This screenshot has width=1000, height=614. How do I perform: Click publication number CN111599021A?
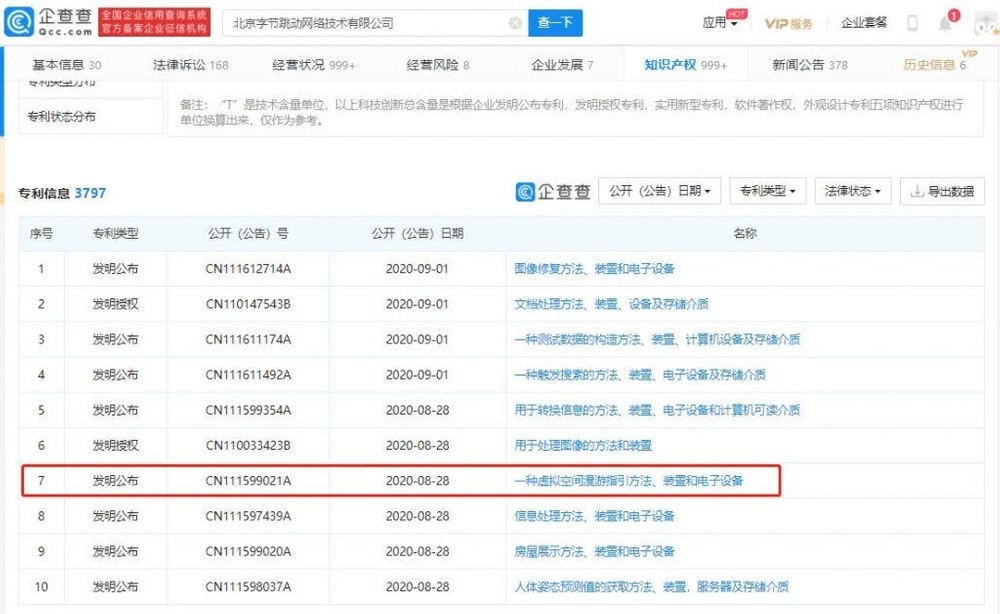click(248, 481)
